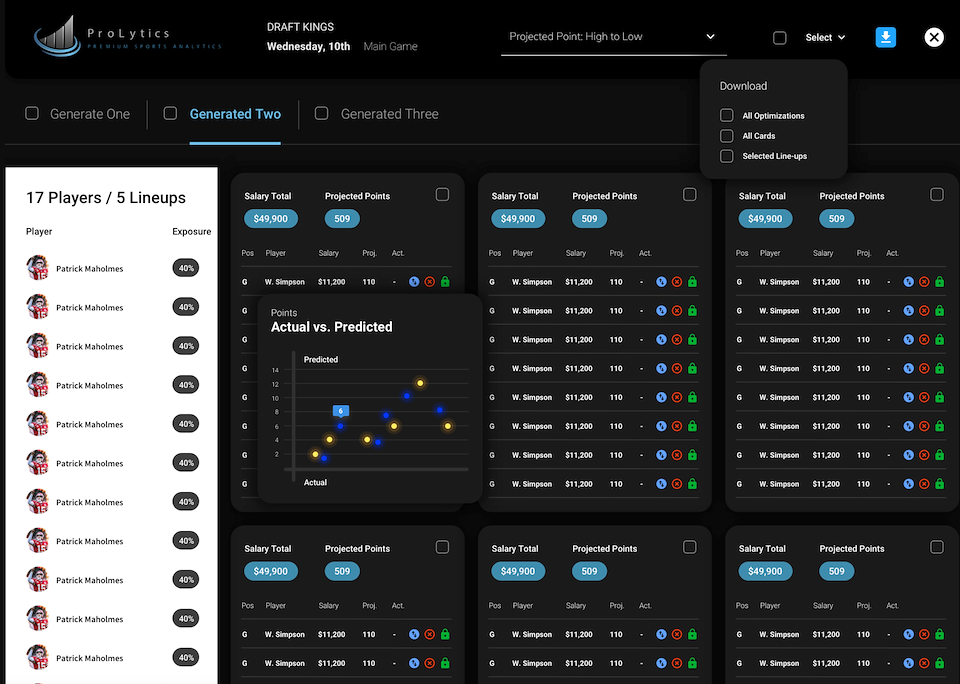Go to the Generated Three tab

389,114
